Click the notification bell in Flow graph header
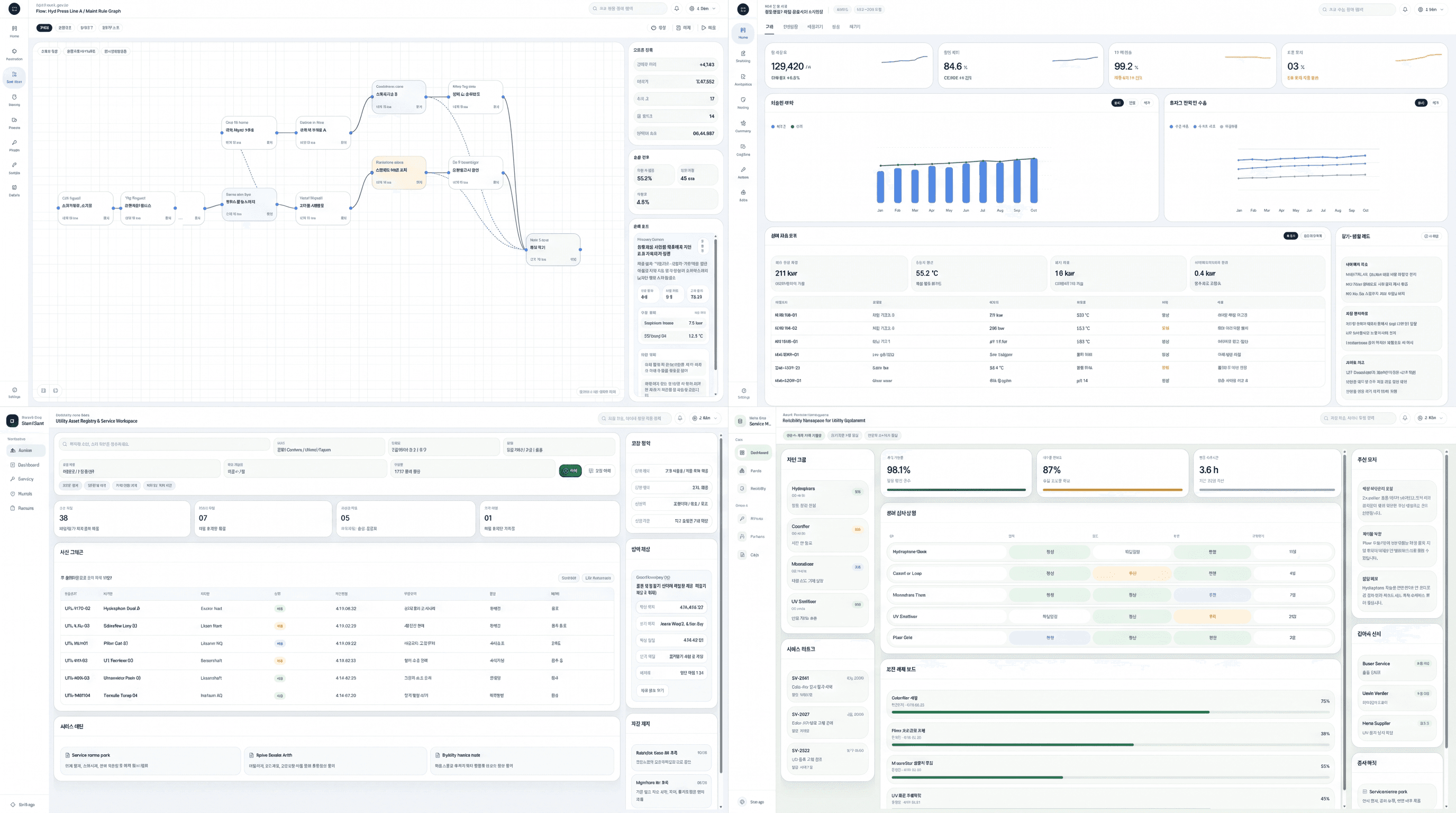This screenshot has width=1456, height=813. [x=677, y=8]
